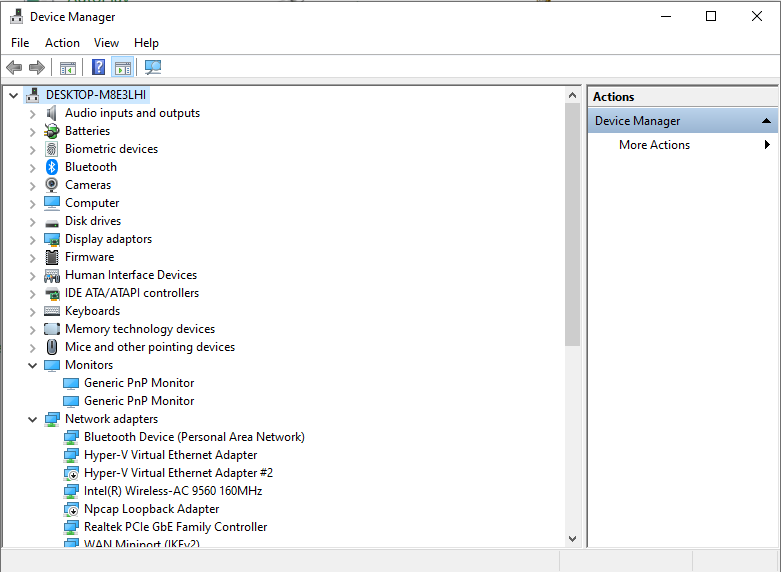Click the Cameras webcam icon

pyautogui.click(x=51, y=185)
